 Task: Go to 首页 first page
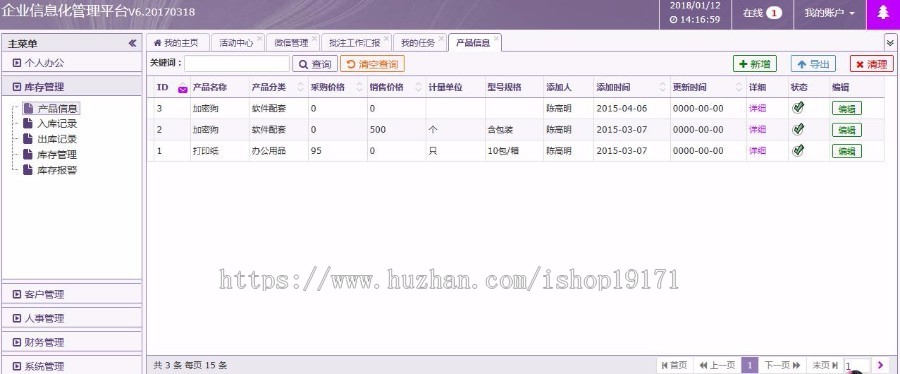674,365
